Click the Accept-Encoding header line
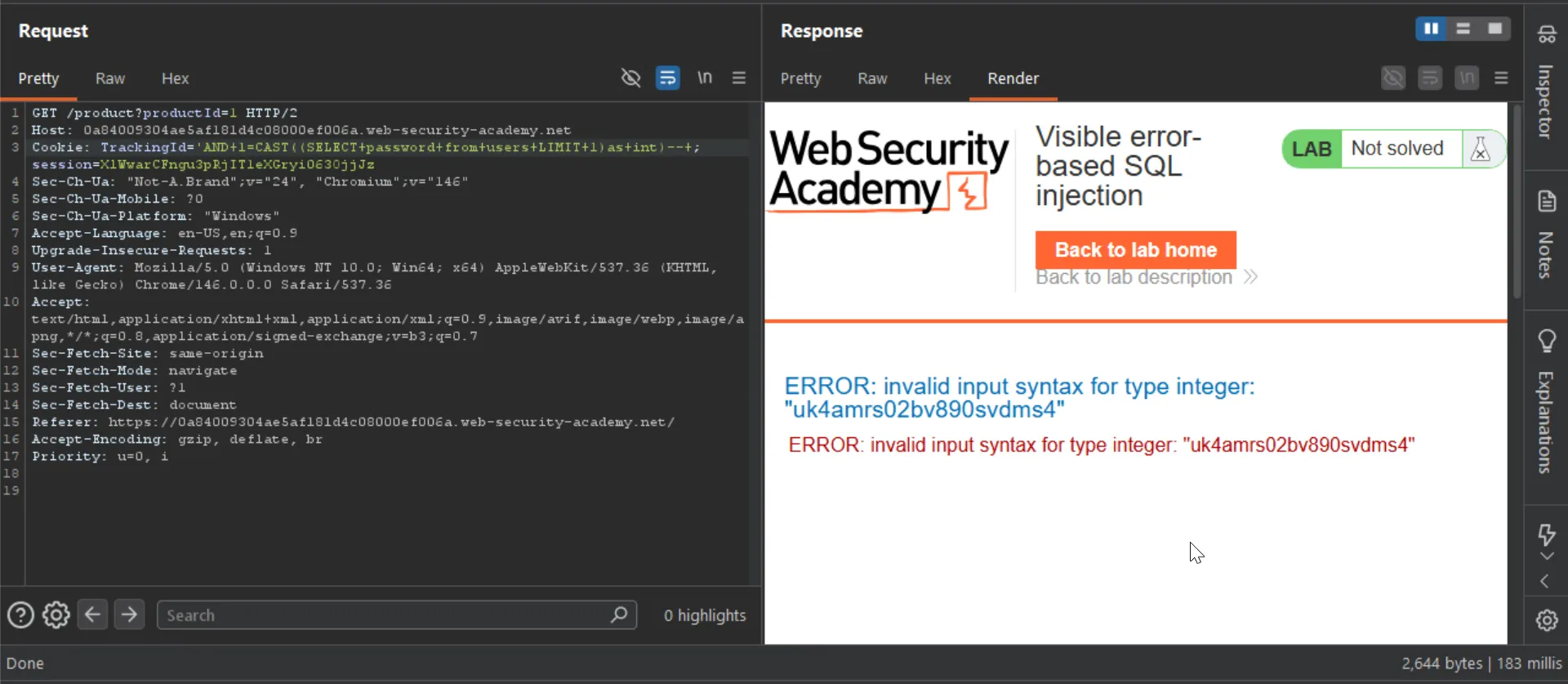This screenshot has height=684, width=1568. pos(176,439)
